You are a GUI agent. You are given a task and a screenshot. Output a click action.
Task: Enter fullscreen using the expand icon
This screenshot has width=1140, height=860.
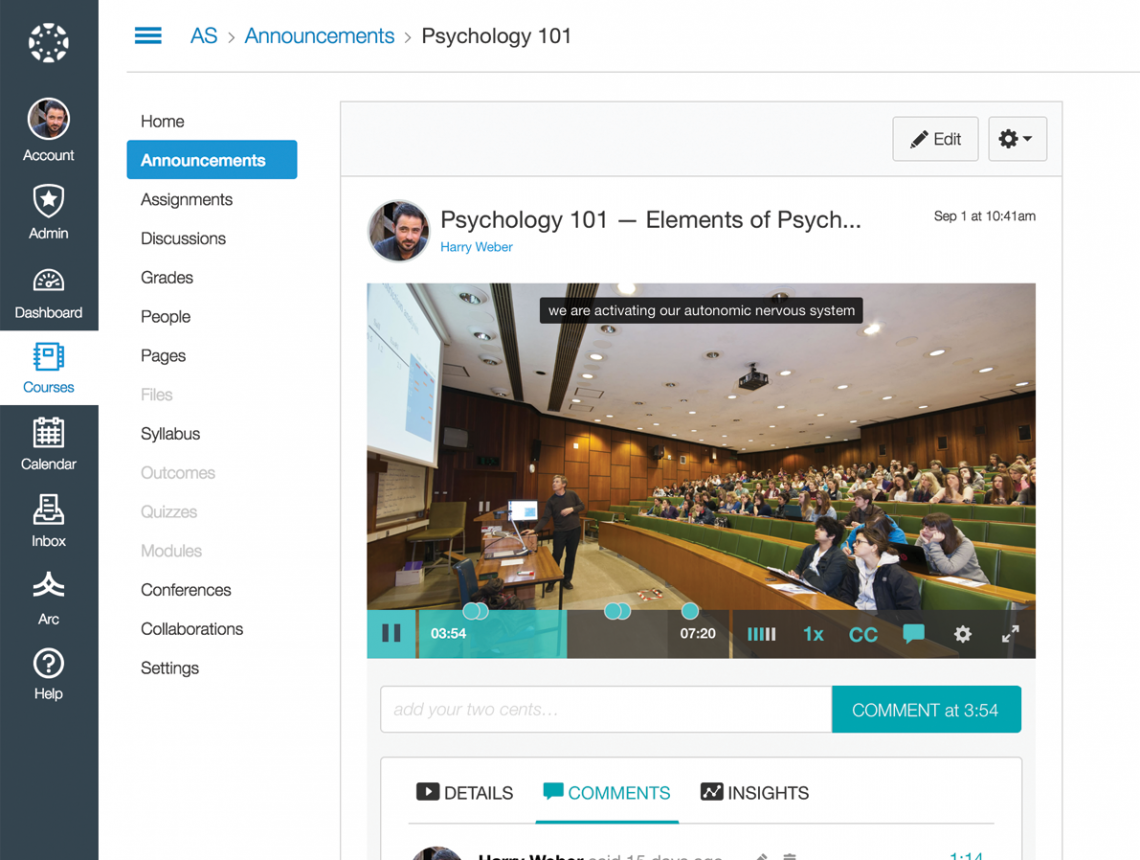[1010, 634]
